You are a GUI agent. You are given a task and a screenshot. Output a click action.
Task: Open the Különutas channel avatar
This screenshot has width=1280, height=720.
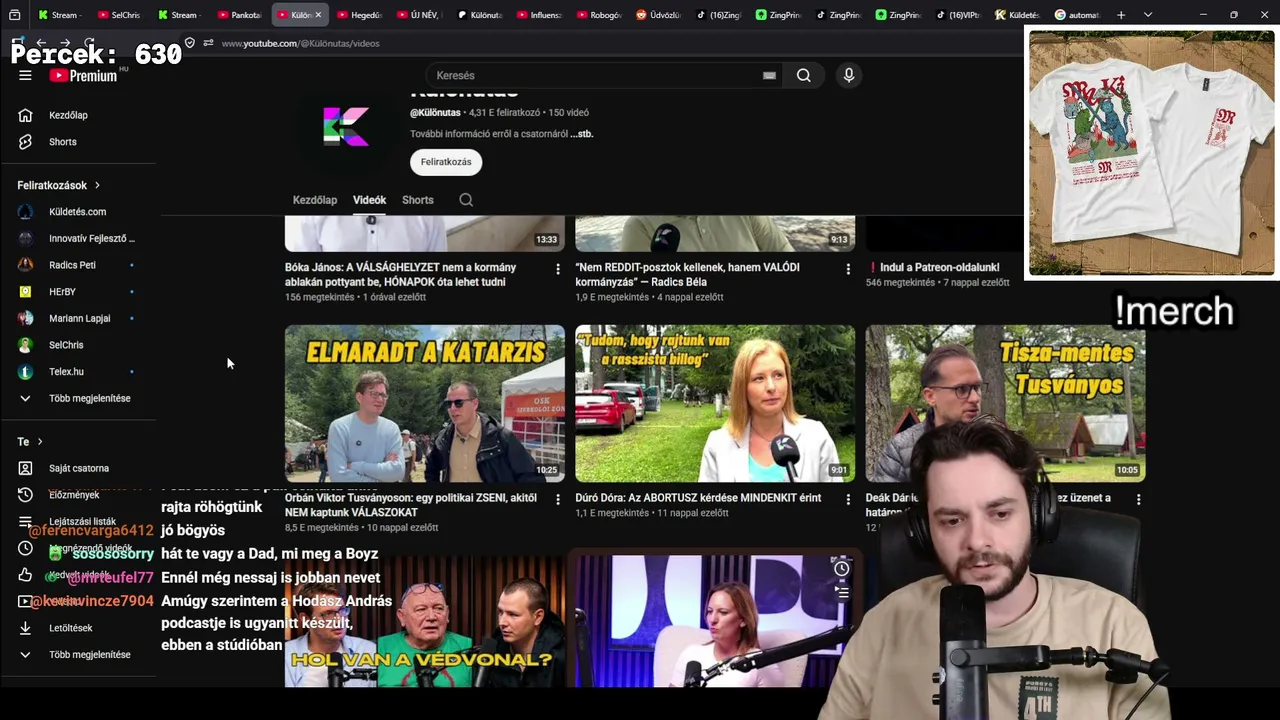point(346,127)
